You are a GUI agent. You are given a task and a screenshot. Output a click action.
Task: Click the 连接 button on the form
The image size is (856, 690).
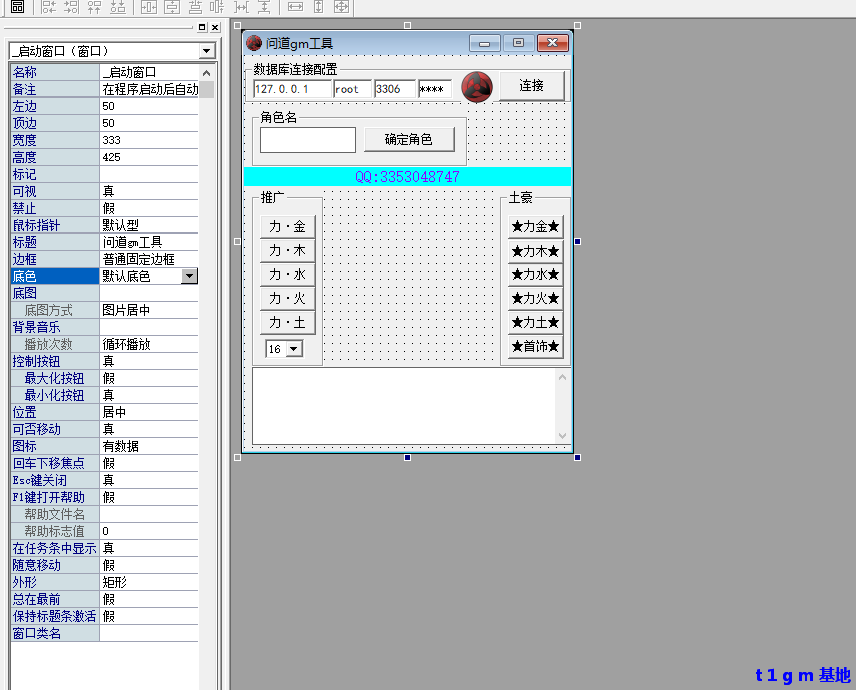point(531,86)
